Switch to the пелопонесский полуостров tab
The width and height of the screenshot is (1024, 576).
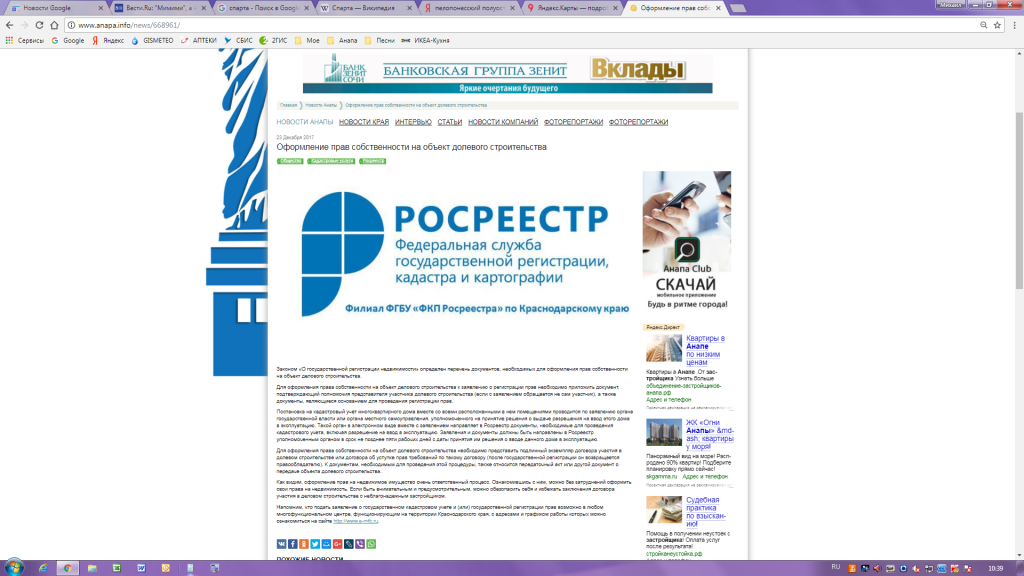coord(470,8)
